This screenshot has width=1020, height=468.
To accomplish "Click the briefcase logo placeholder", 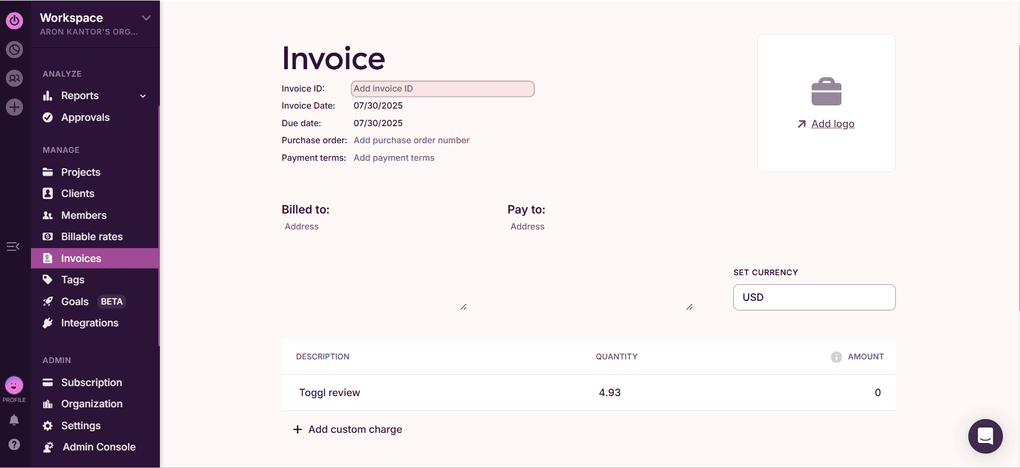I will 826,92.
